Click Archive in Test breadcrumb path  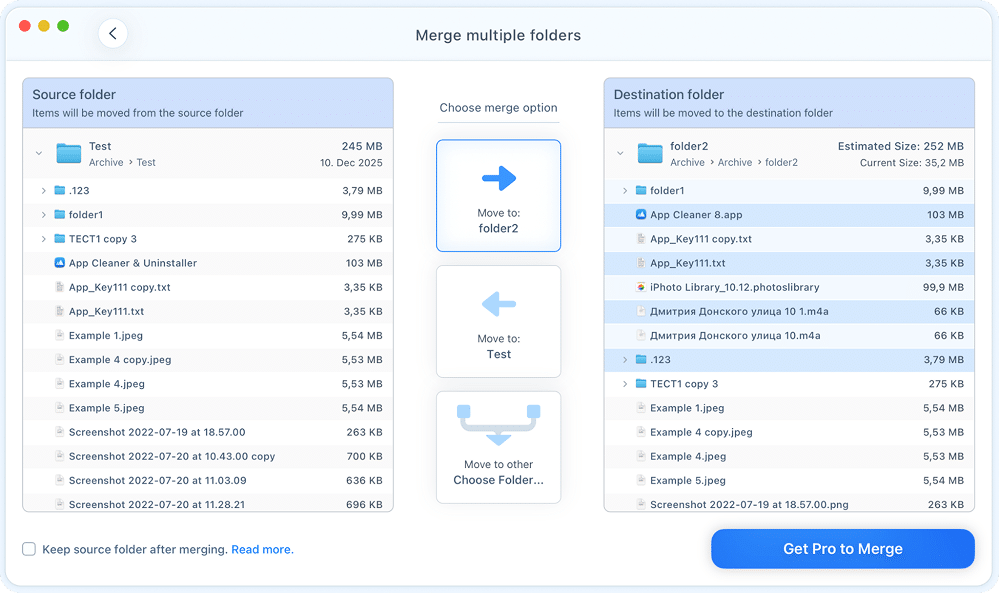click(x=106, y=162)
